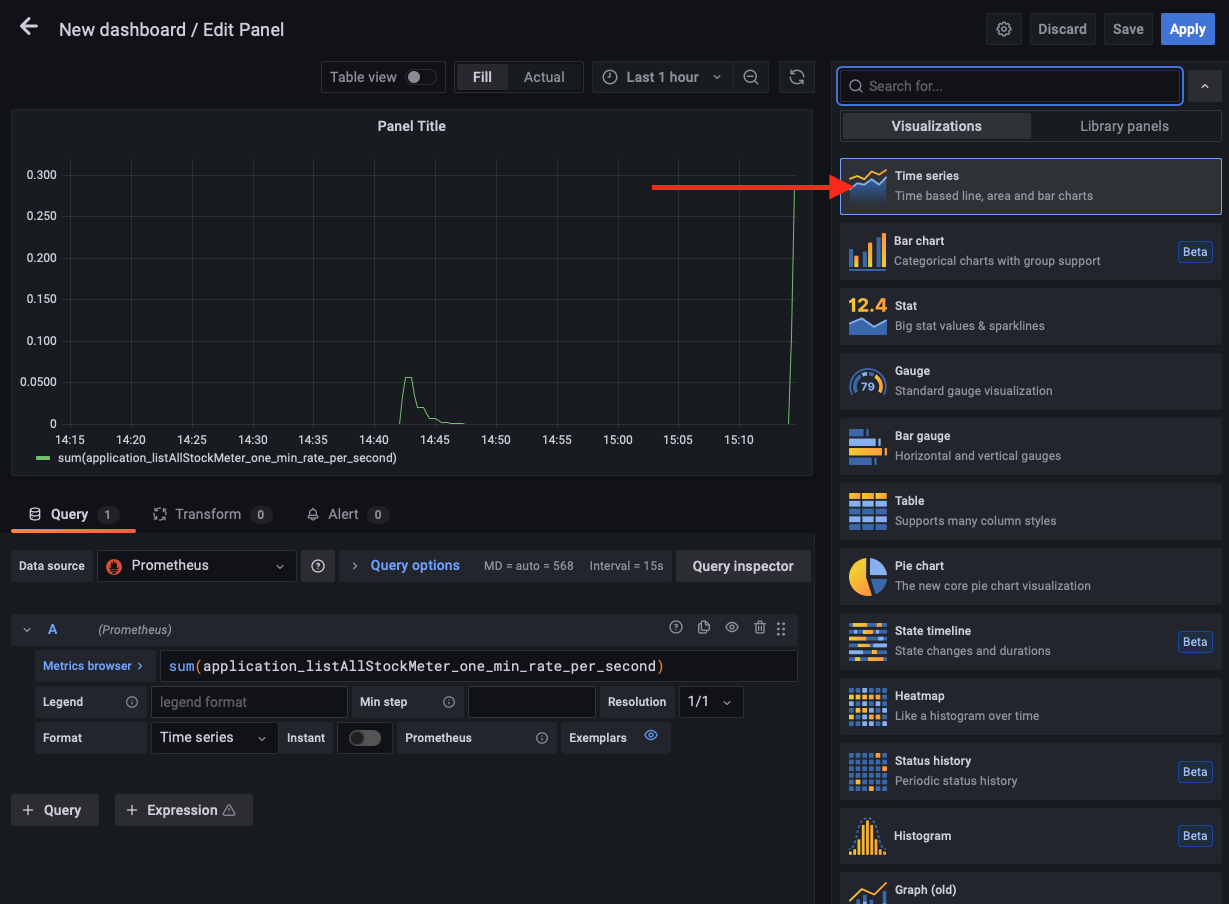Open data source help icon

point(318,566)
